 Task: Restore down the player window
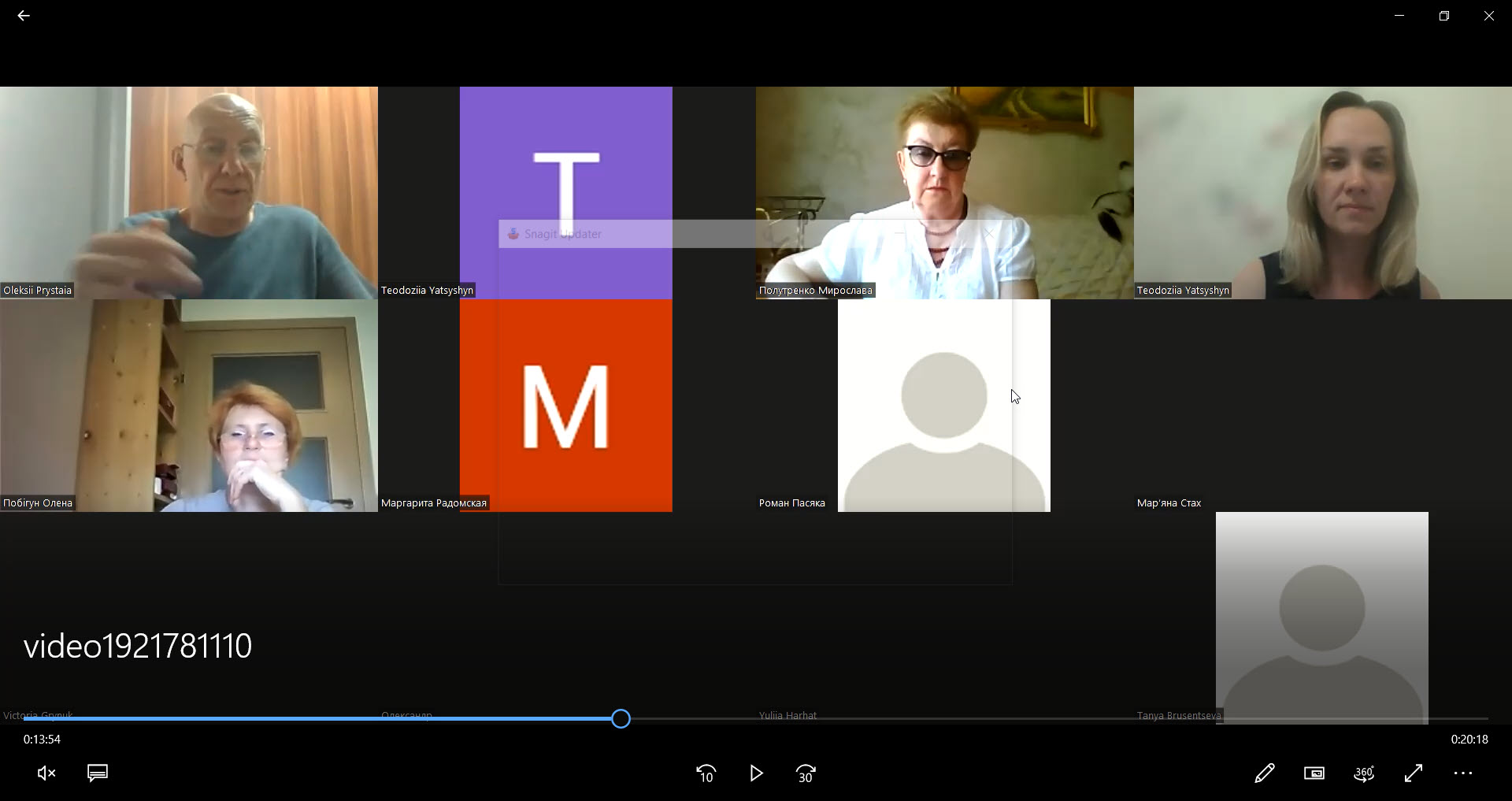coord(1443,16)
